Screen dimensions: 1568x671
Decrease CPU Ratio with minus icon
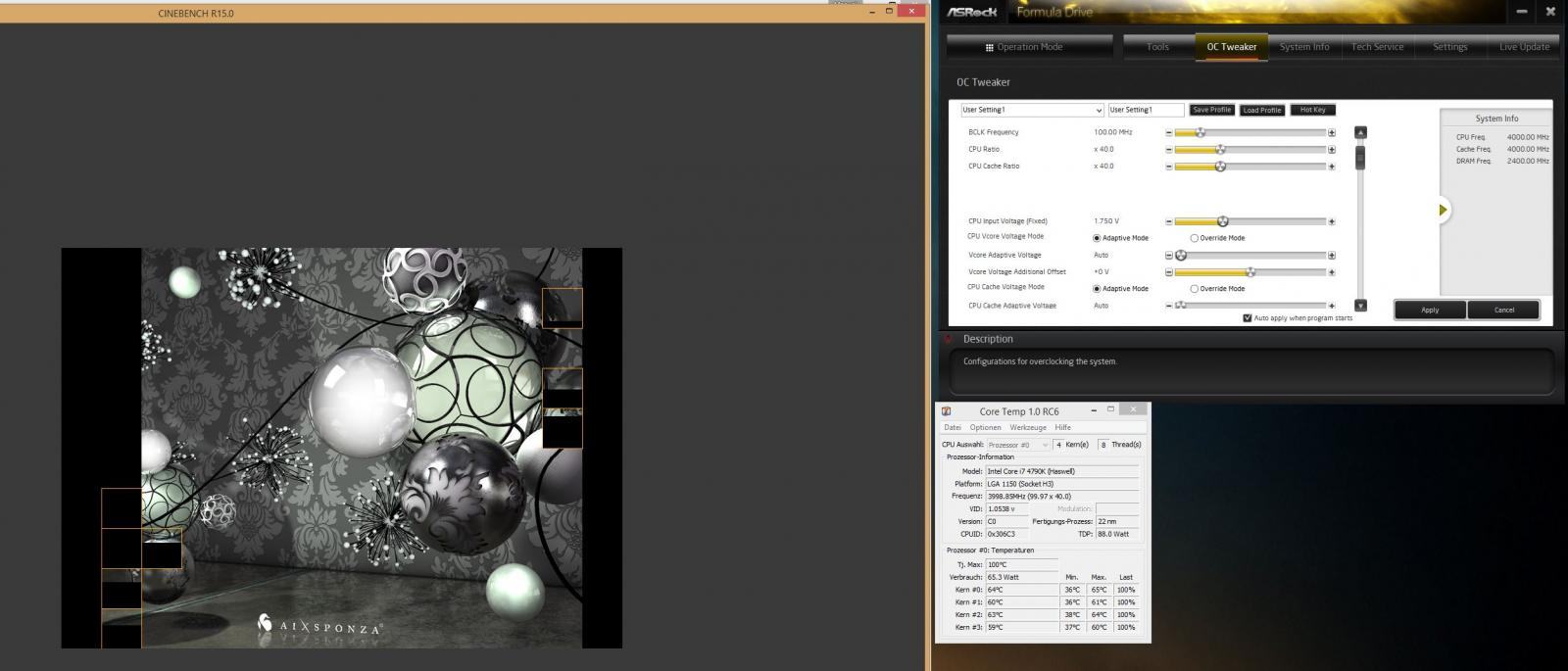pyautogui.click(x=1169, y=150)
